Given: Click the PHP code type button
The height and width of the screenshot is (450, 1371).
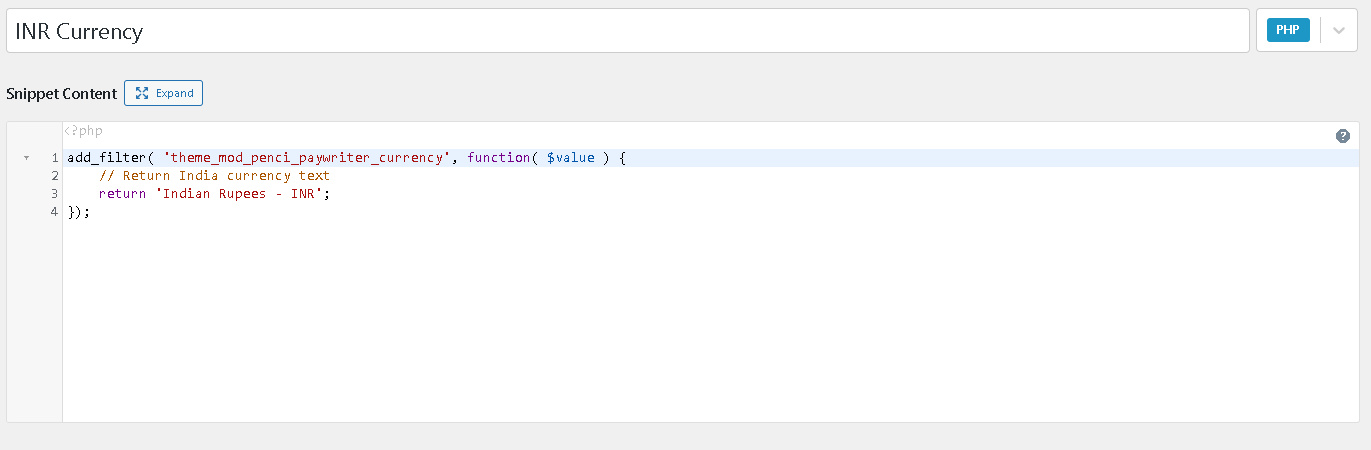Looking at the screenshot, I should (1288, 30).
